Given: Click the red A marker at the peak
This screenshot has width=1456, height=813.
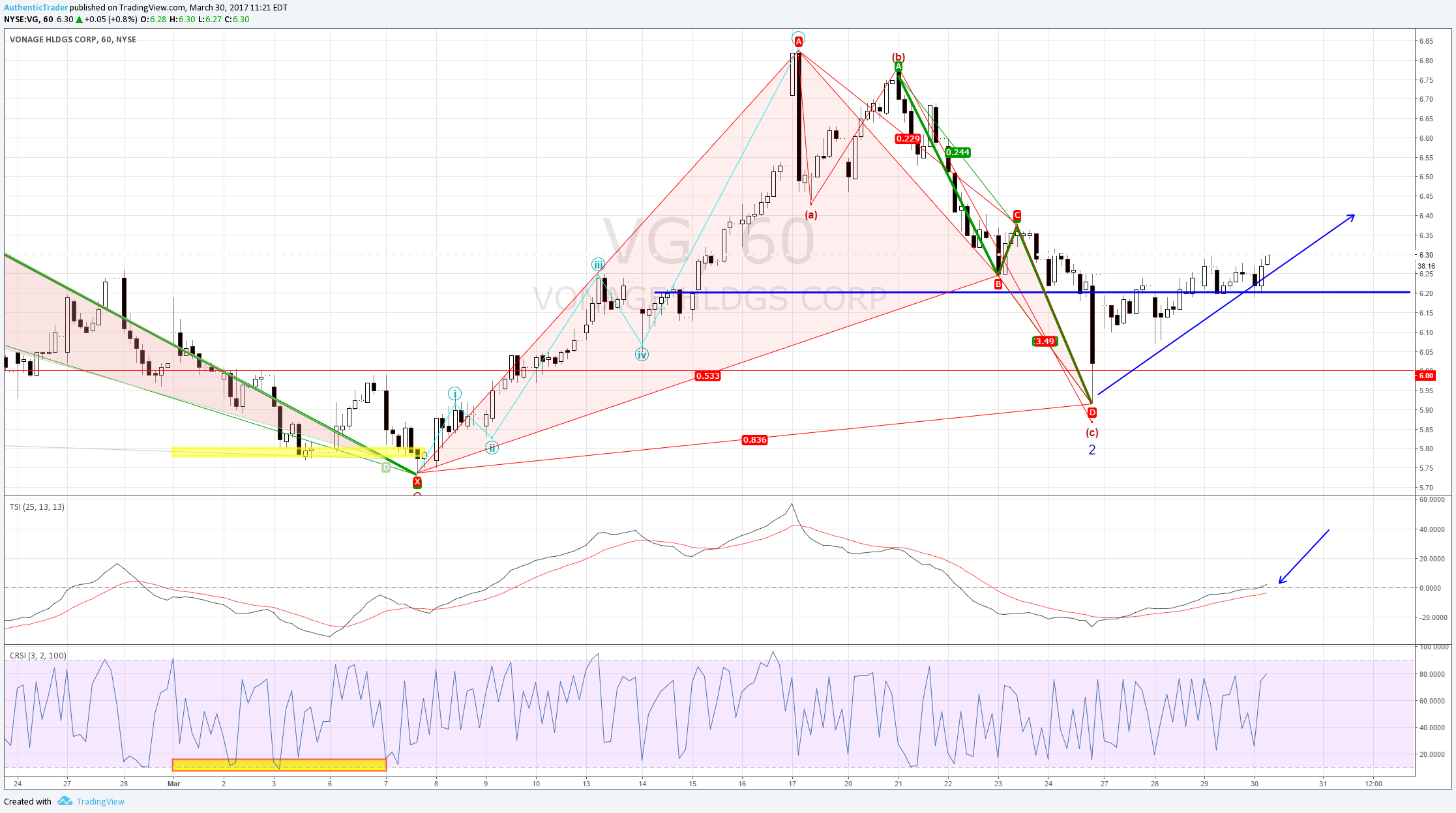Looking at the screenshot, I should click(798, 42).
